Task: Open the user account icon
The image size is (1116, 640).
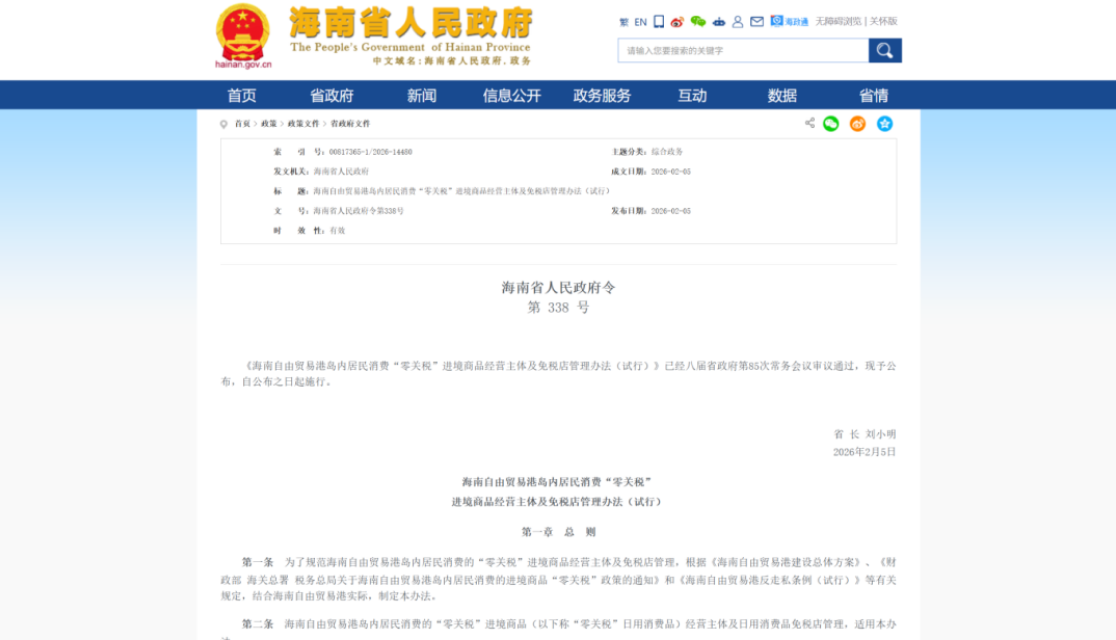Action: 738,21
